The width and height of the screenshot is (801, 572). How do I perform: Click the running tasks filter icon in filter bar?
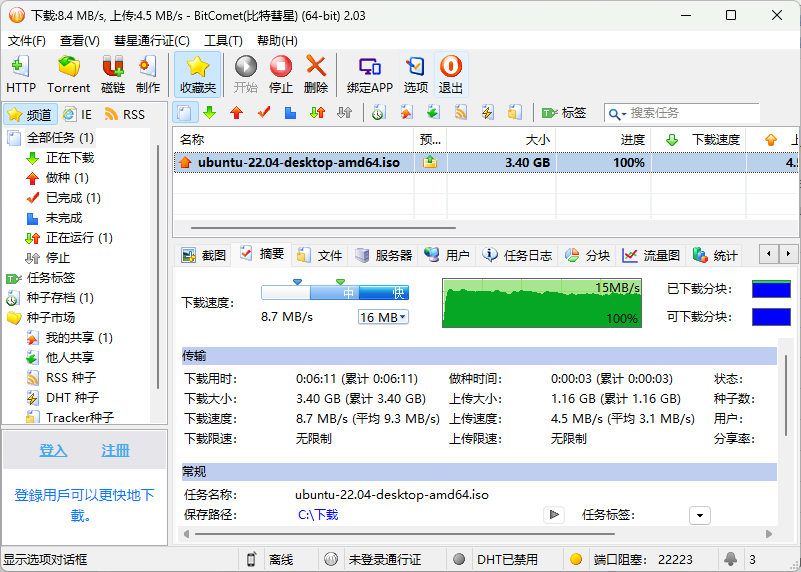pyautogui.click(x=317, y=113)
